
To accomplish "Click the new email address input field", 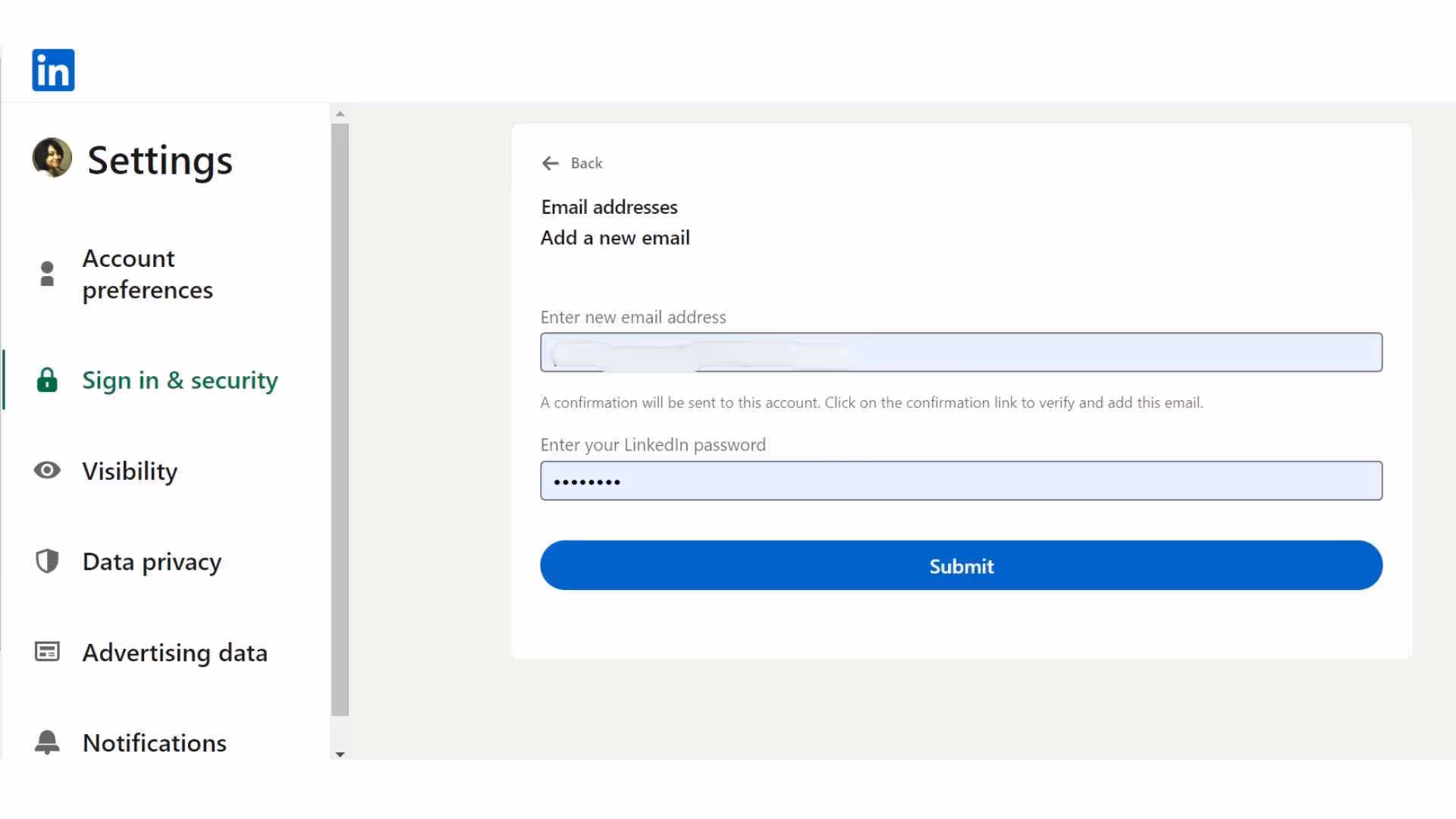I will tap(961, 352).
